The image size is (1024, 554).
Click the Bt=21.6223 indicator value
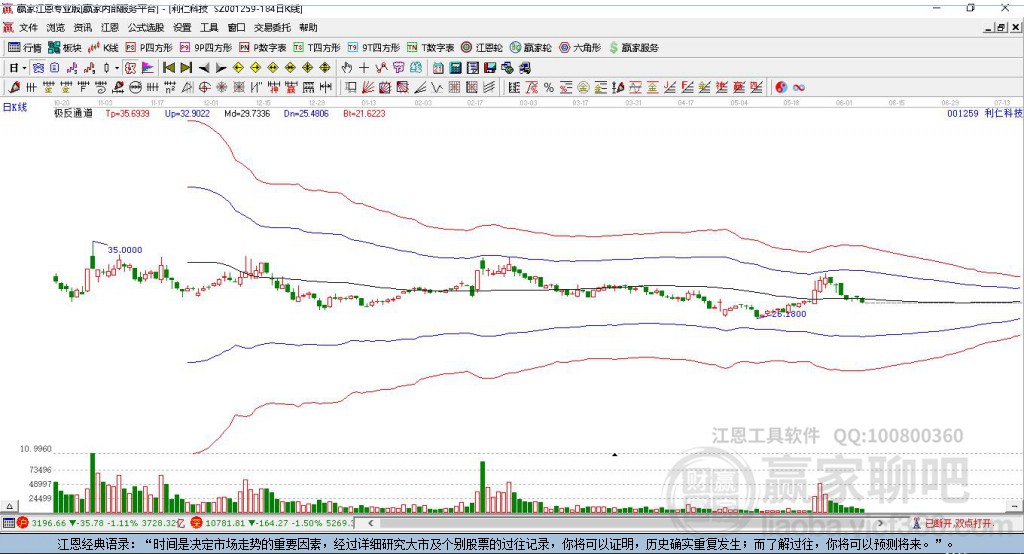(364, 114)
